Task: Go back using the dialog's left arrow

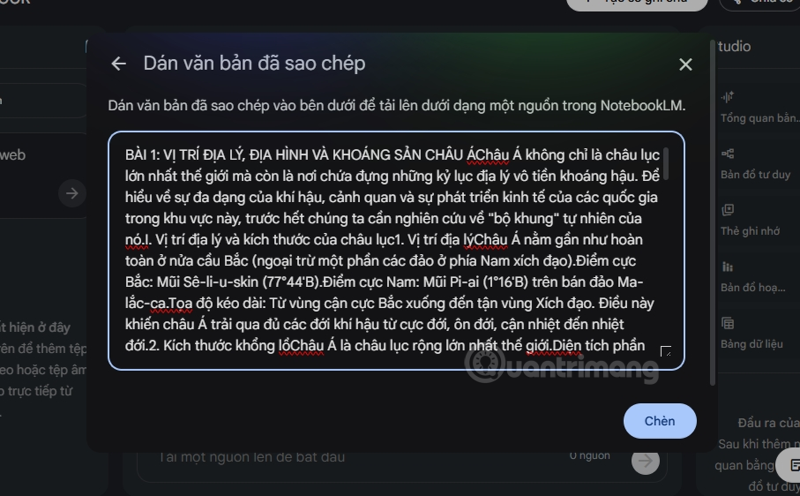Action: [x=118, y=64]
